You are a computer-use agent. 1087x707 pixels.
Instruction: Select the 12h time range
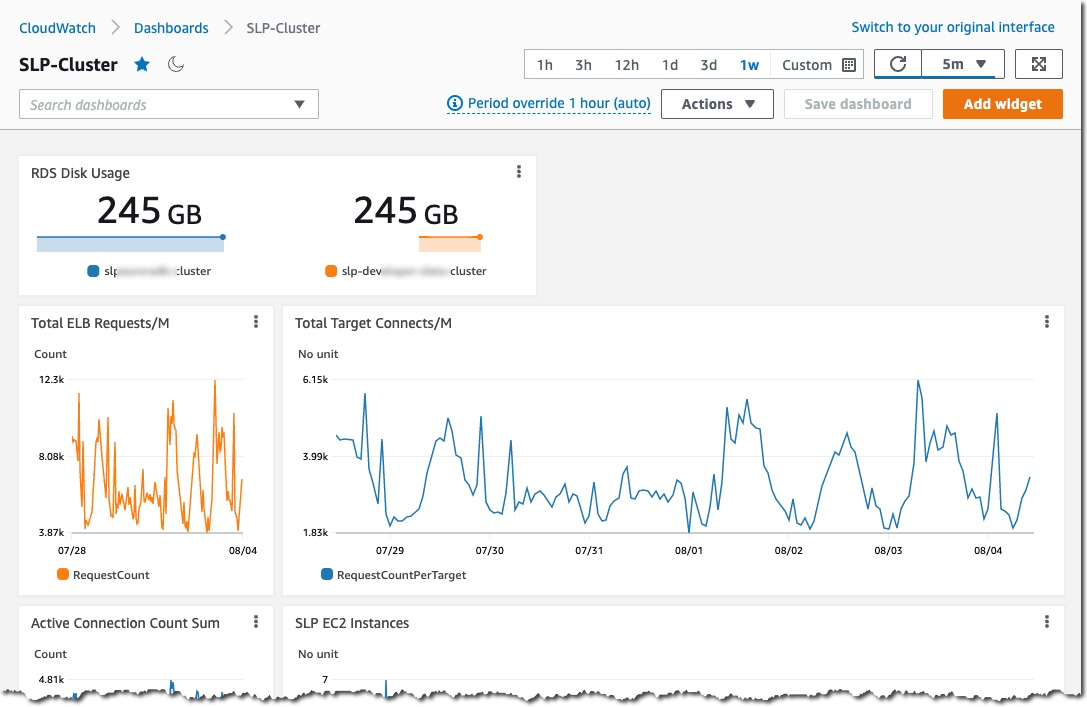coord(627,65)
